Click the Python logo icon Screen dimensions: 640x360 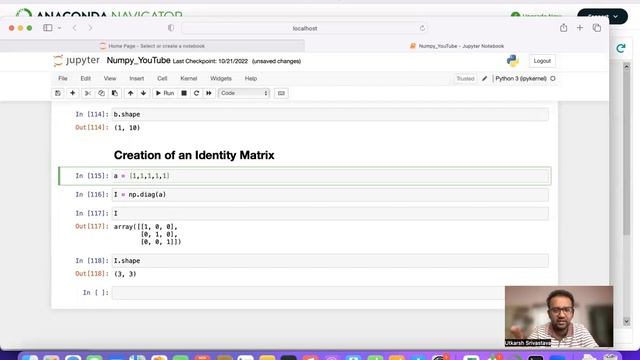[x=513, y=61]
